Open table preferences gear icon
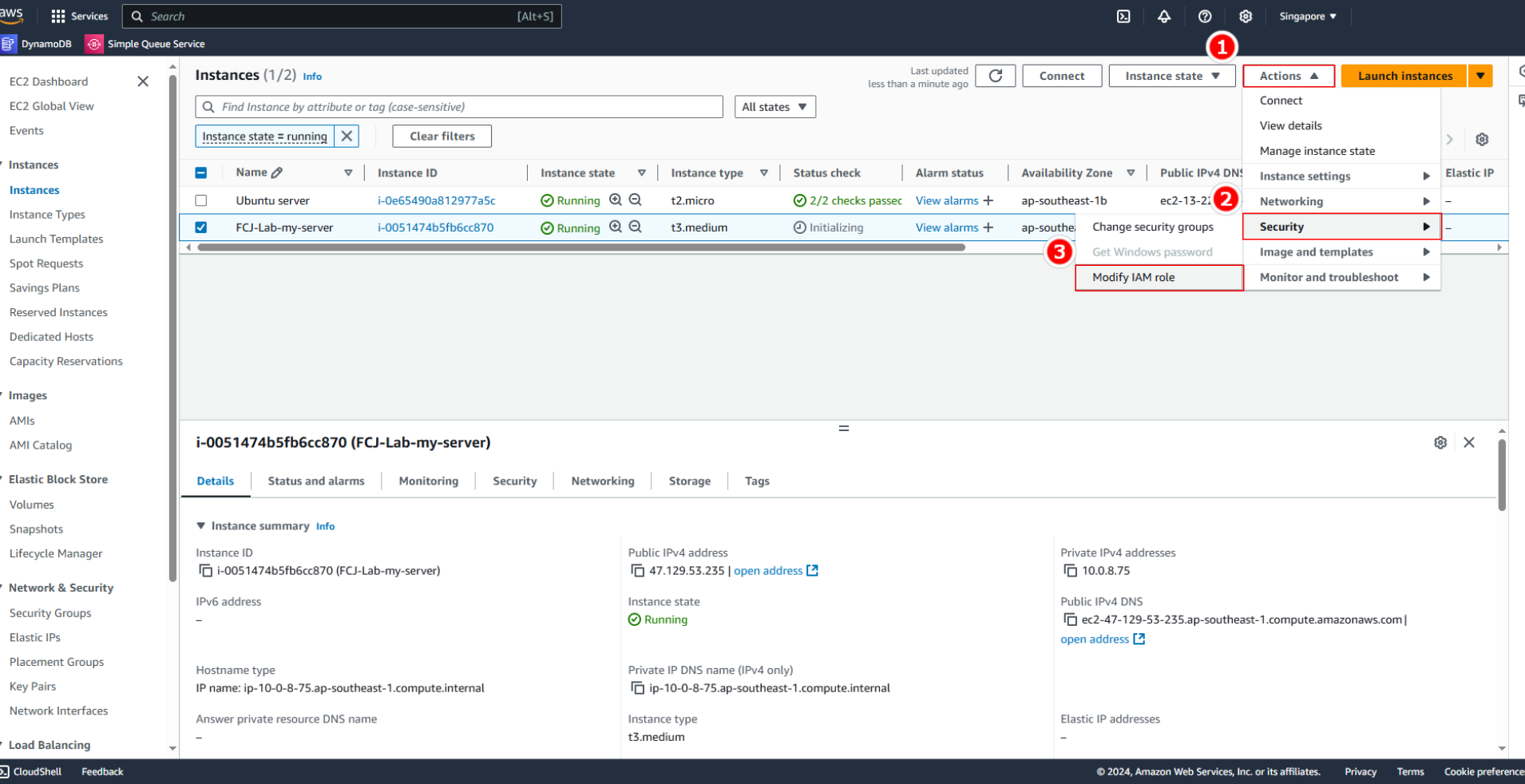This screenshot has width=1525, height=784. click(1482, 140)
